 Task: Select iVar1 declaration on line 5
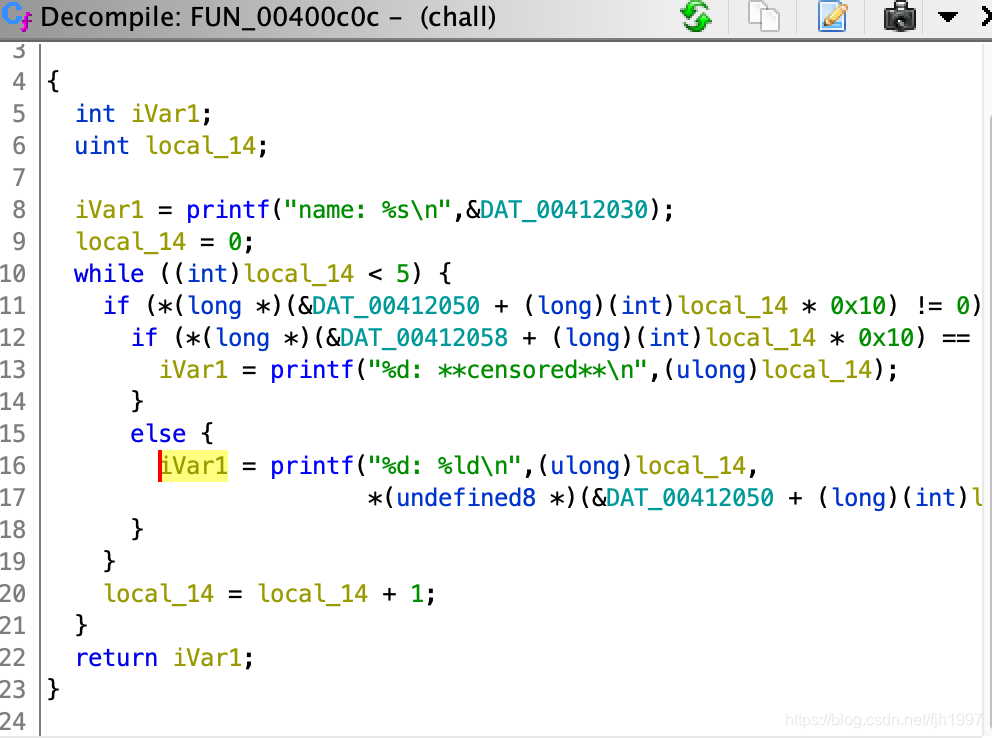166,114
